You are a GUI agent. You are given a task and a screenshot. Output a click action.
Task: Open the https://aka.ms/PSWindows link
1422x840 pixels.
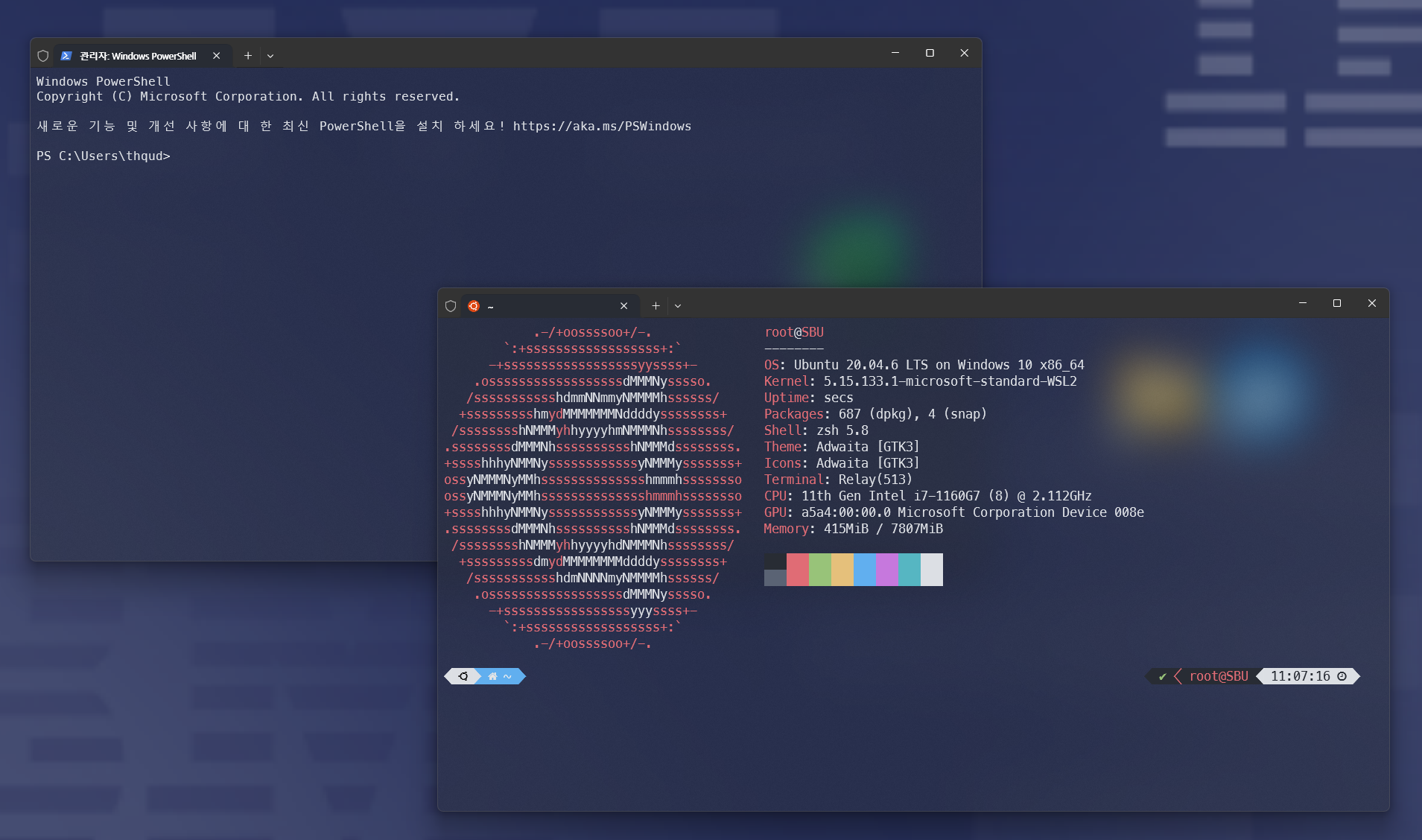602,127
